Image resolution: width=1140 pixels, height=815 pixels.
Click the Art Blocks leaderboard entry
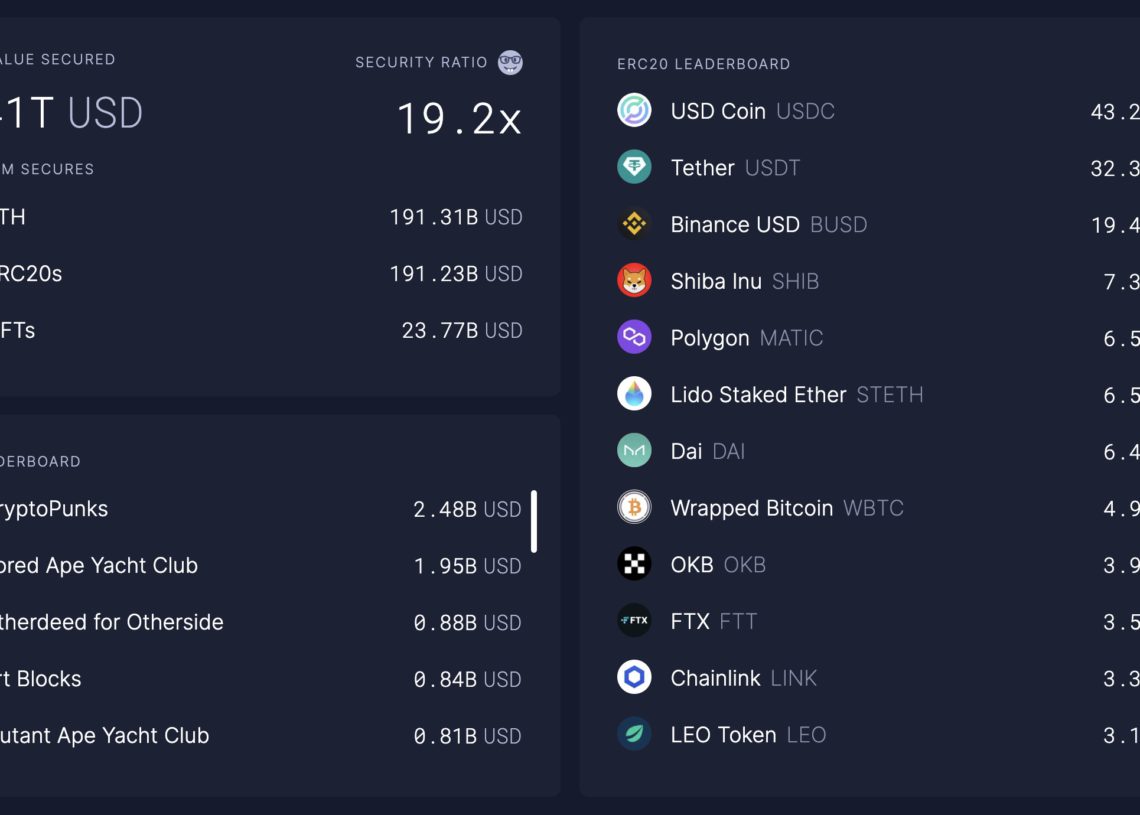click(x=42, y=679)
